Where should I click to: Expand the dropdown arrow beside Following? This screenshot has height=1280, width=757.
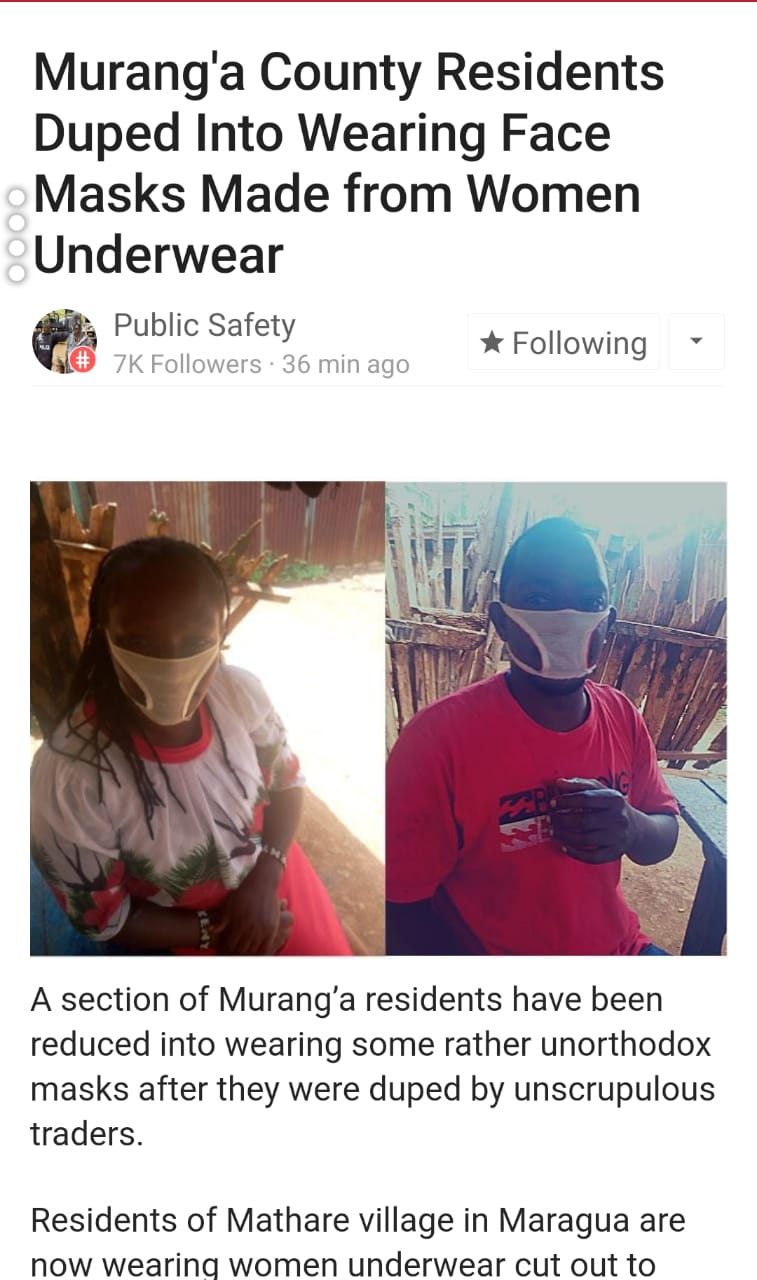click(696, 341)
